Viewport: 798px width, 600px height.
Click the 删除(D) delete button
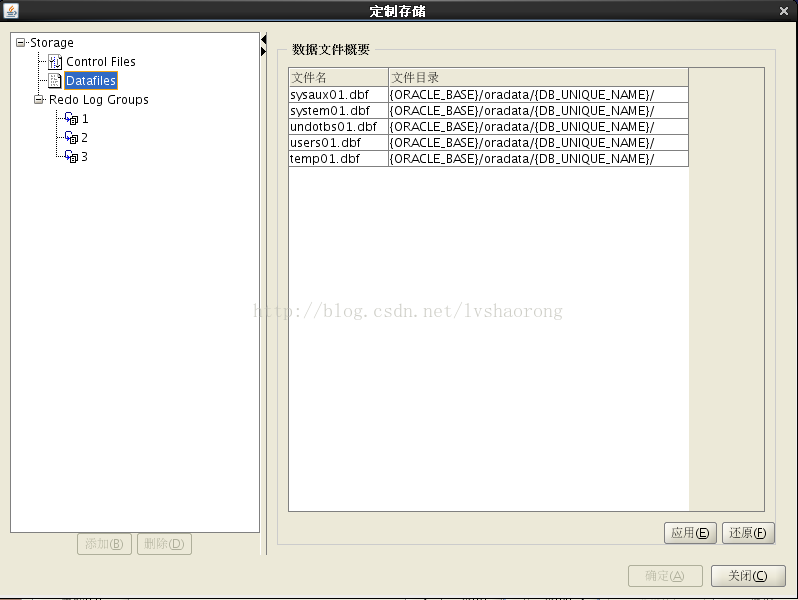point(164,544)
